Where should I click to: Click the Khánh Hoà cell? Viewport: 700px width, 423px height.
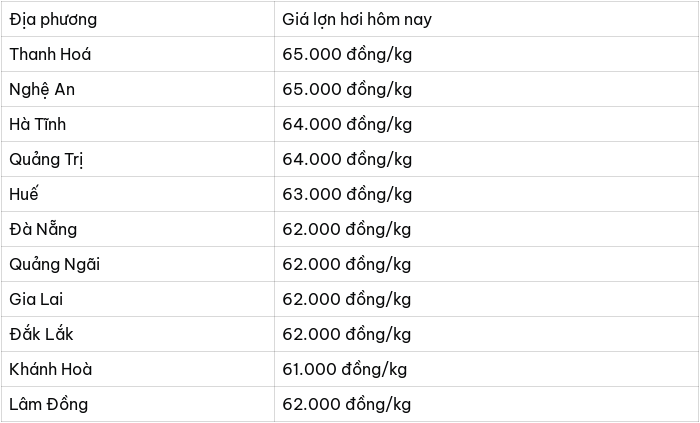(138, 369)
